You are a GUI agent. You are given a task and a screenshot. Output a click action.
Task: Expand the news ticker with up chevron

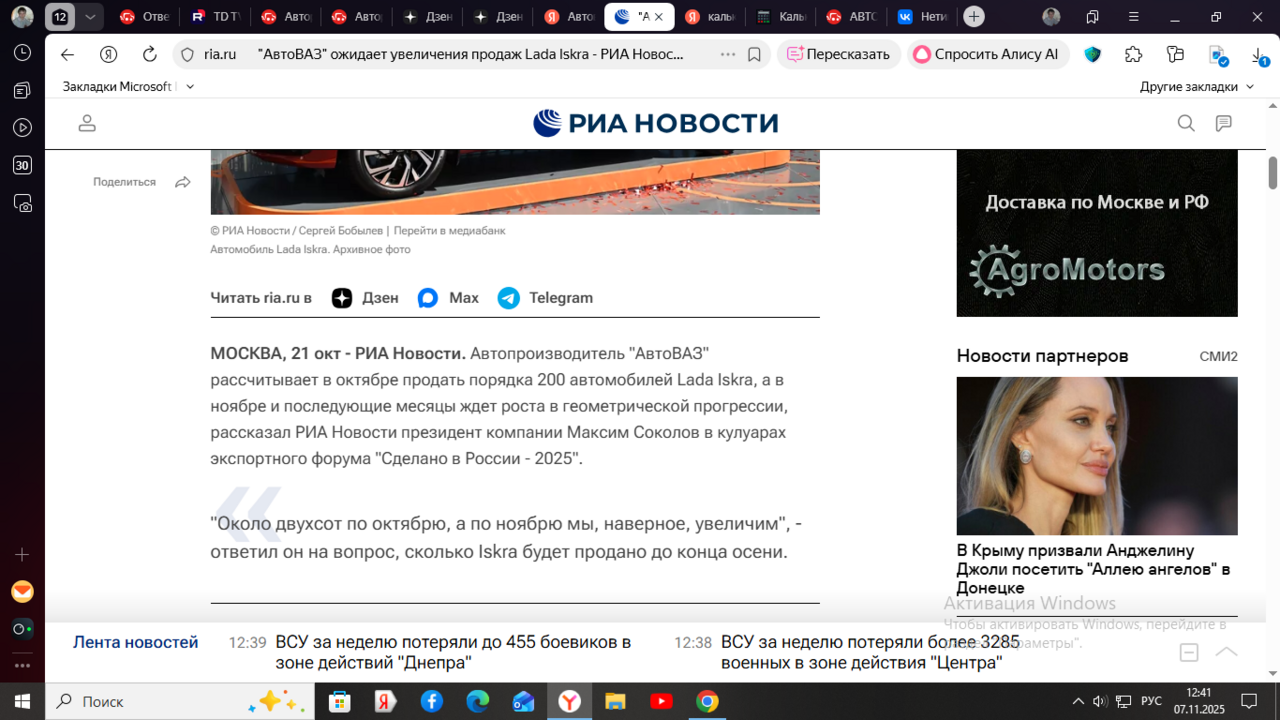tap(1226, 652)
